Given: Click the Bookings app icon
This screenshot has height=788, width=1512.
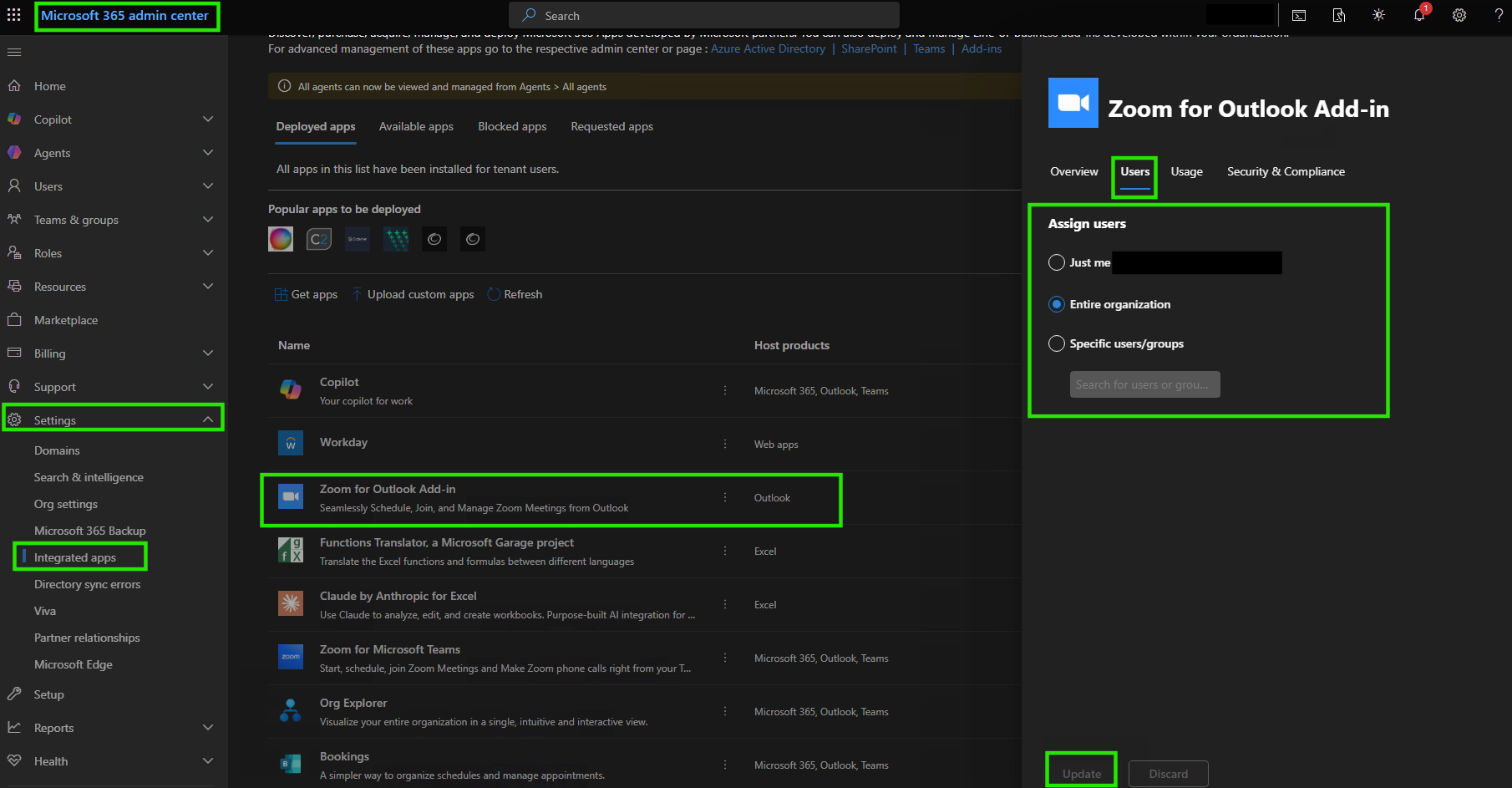Looking at the screenshot, I should [x=291, y=764].
